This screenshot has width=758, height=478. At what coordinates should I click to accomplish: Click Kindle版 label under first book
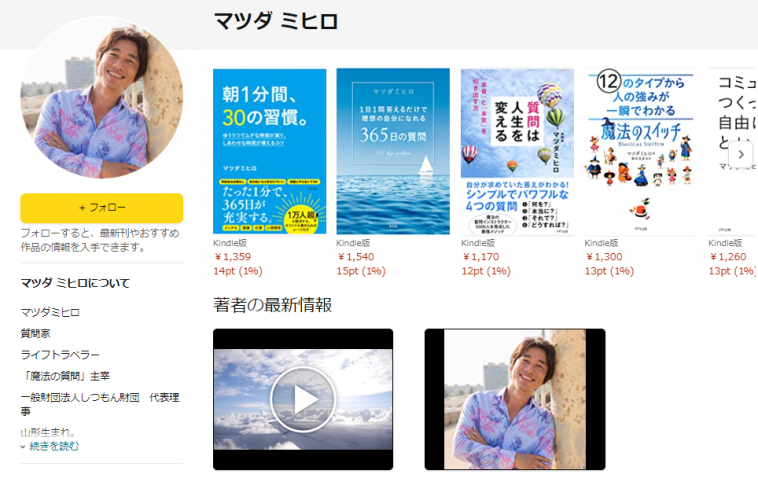[230, 243]
